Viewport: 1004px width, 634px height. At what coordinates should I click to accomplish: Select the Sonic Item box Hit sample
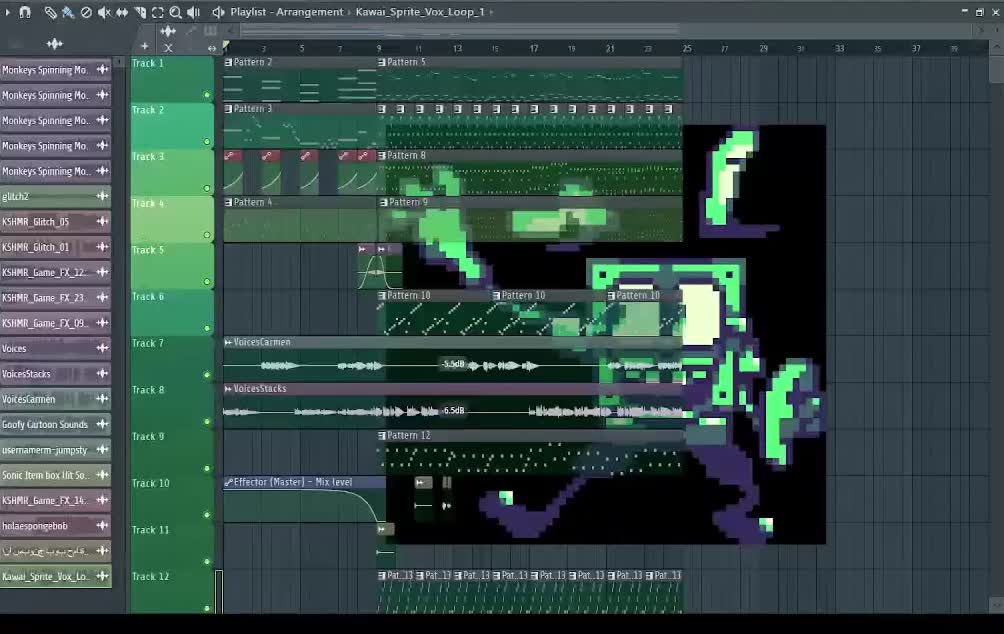click(x=56, y=475)
